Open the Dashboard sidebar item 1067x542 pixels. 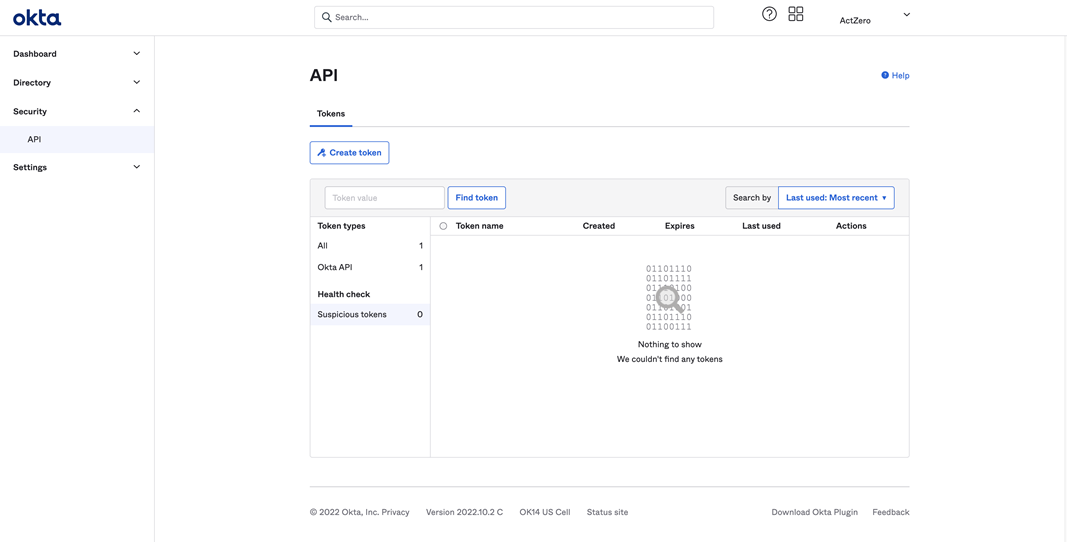(x=77, y=54)
